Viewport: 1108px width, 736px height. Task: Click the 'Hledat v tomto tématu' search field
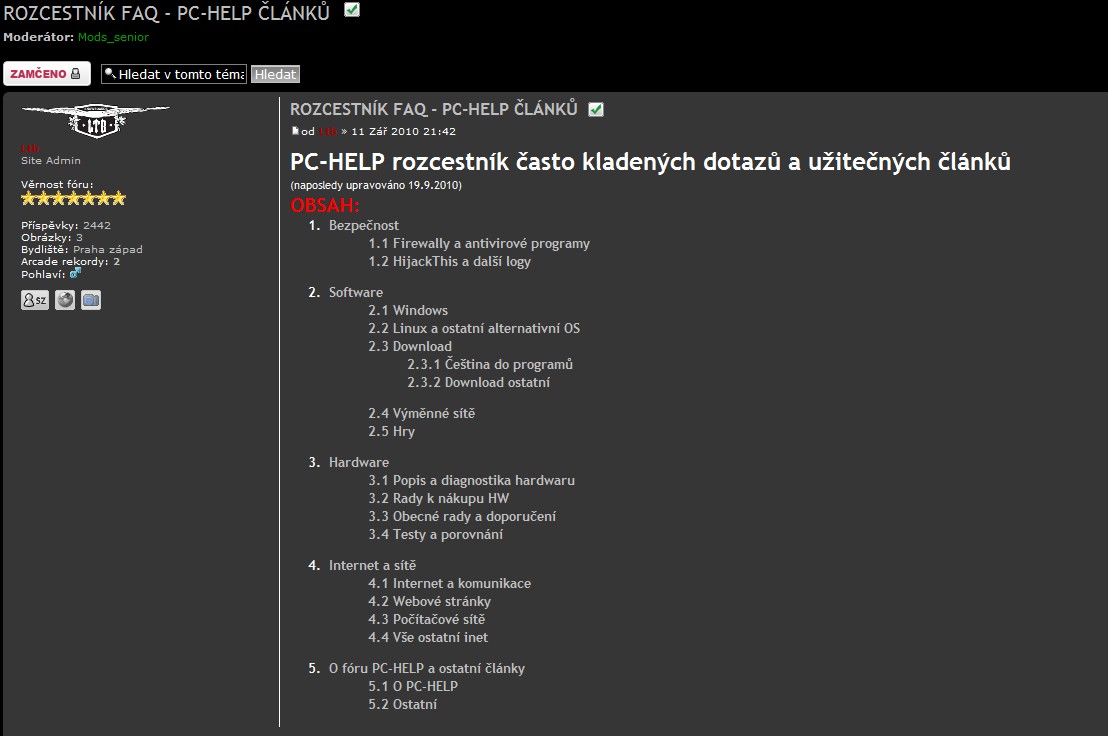click(x=174, y=74)
